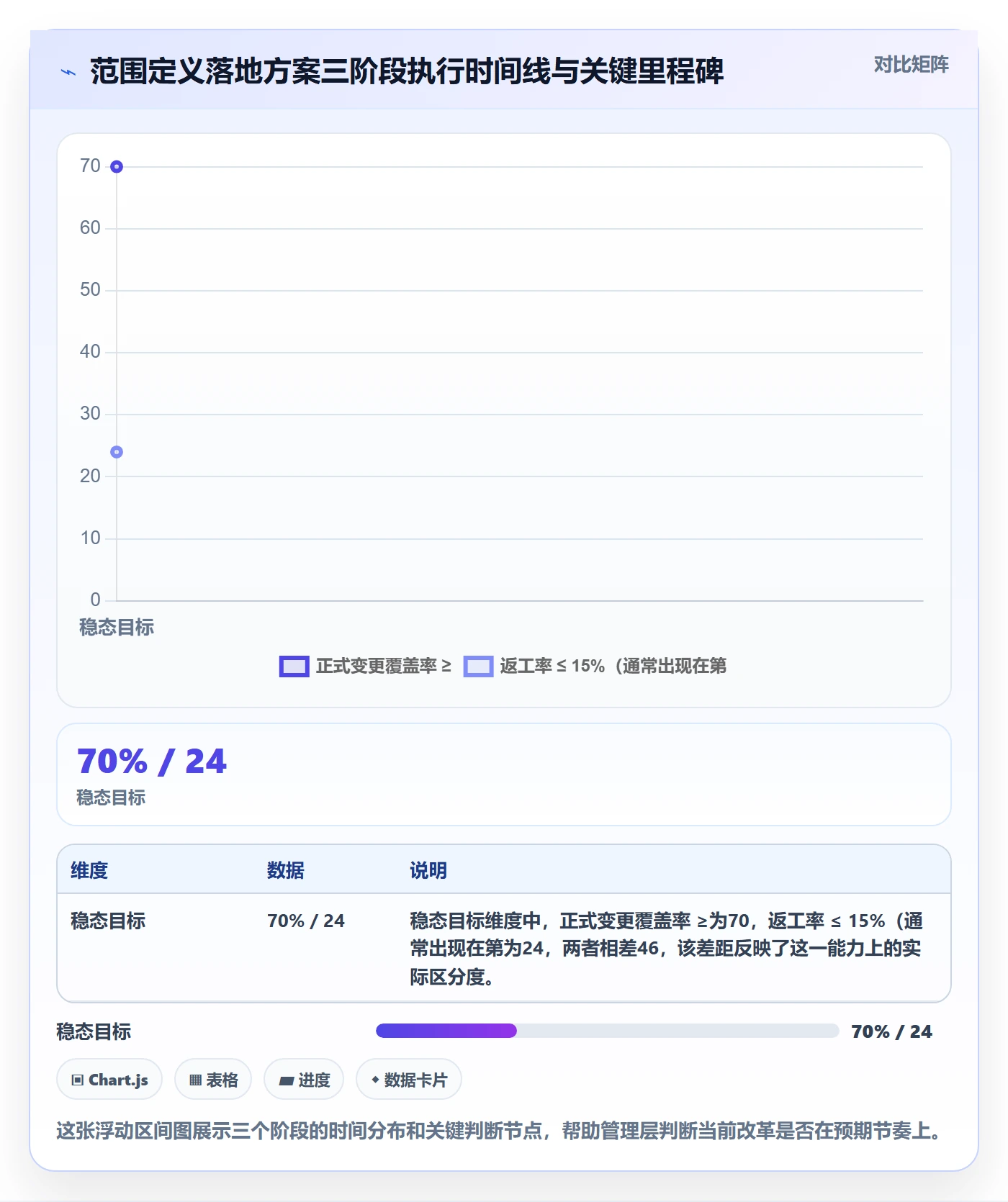Image resolution: width=1008 pixels, height=1202 pixels.
Task: Select the 进度 tag chip
Action: tap(304, 1080)
